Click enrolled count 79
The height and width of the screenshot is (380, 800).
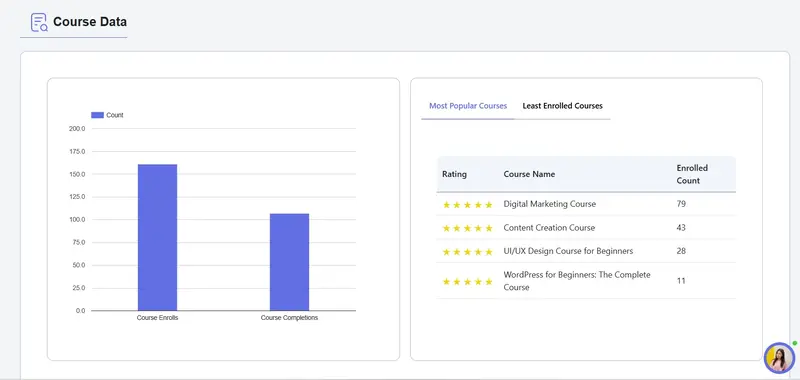681,204
